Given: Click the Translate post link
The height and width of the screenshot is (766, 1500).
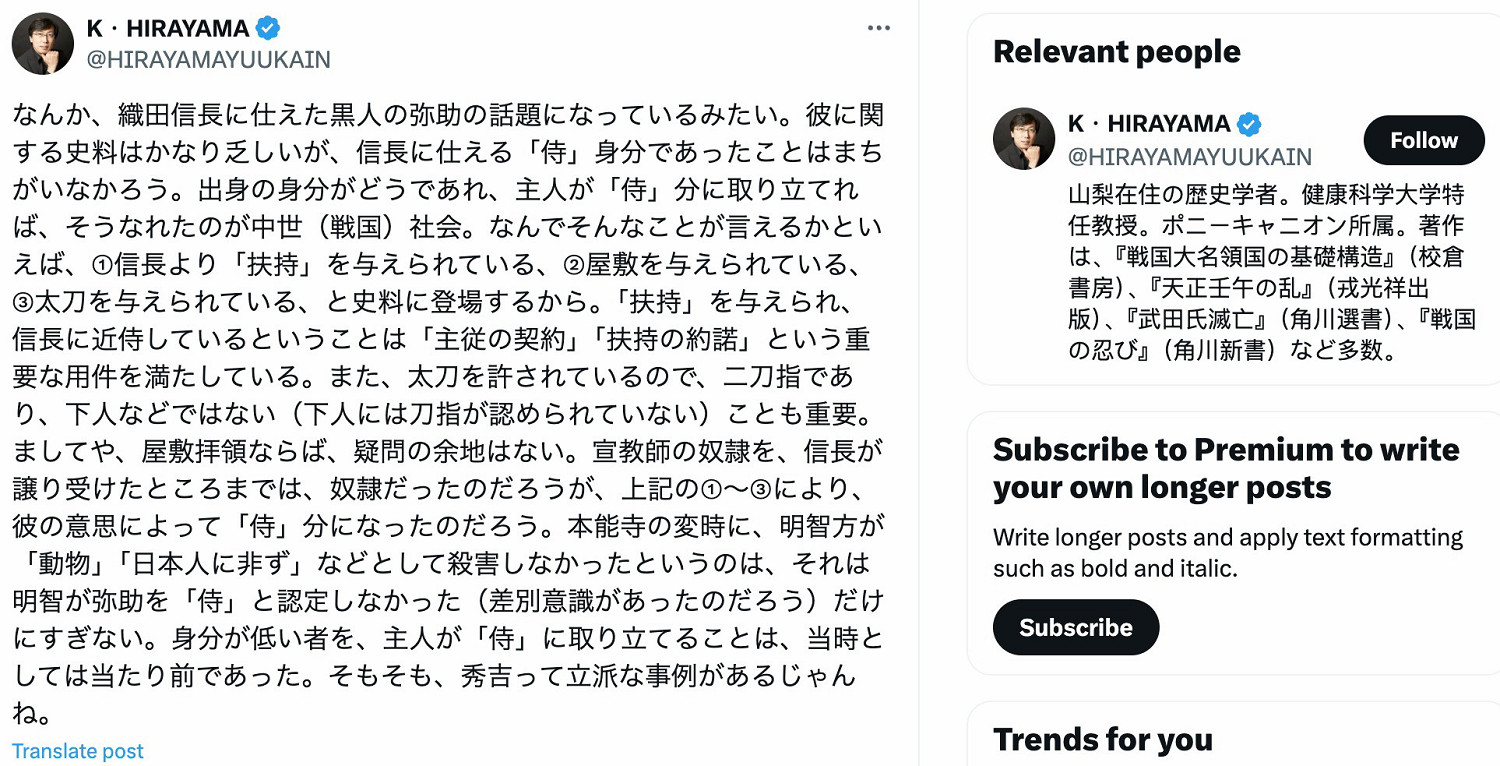Looking at the screenshot, I should coord(76,750).
